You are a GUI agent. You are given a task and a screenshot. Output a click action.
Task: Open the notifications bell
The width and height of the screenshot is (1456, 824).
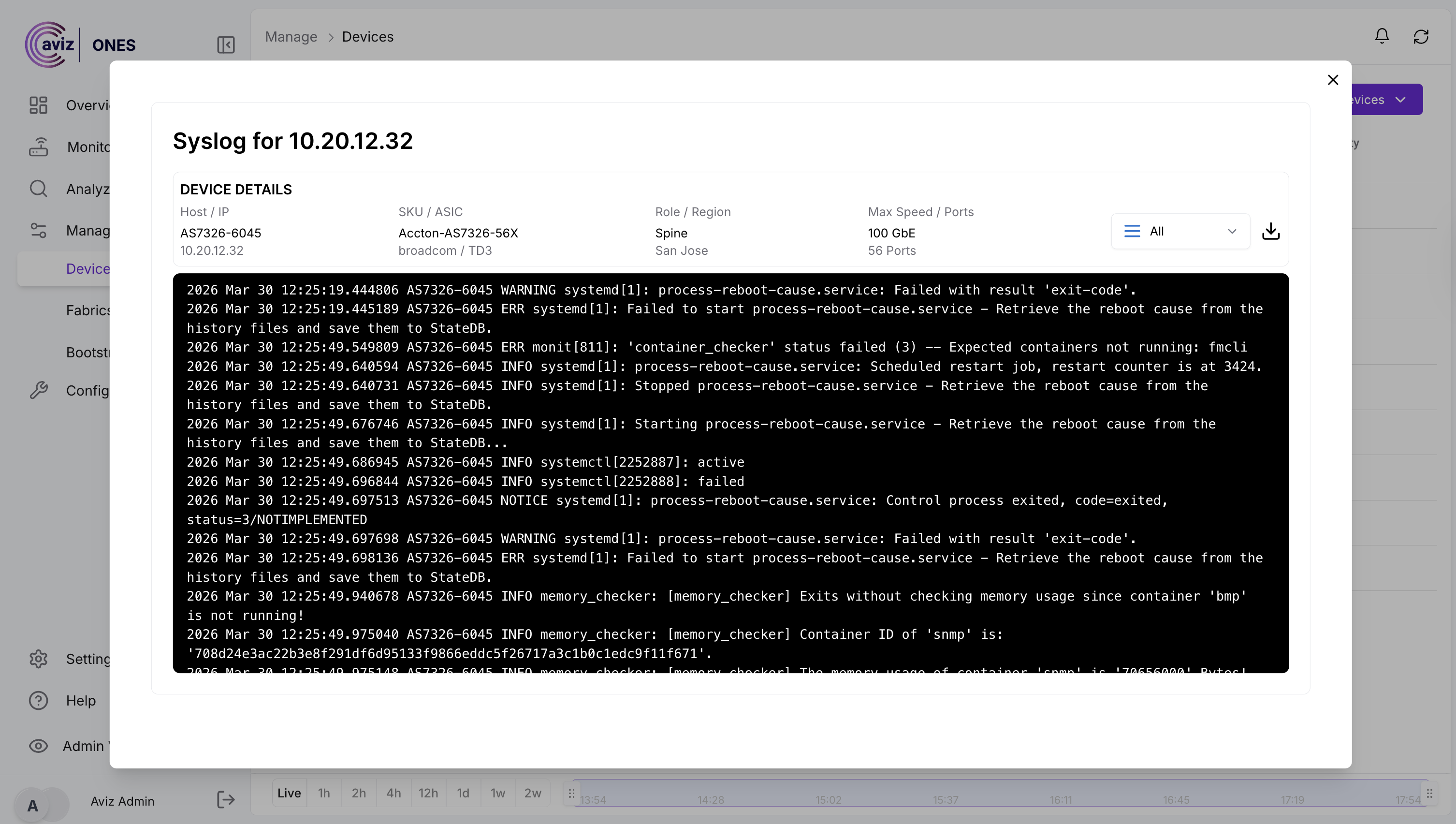click(x=1382, y=37)
